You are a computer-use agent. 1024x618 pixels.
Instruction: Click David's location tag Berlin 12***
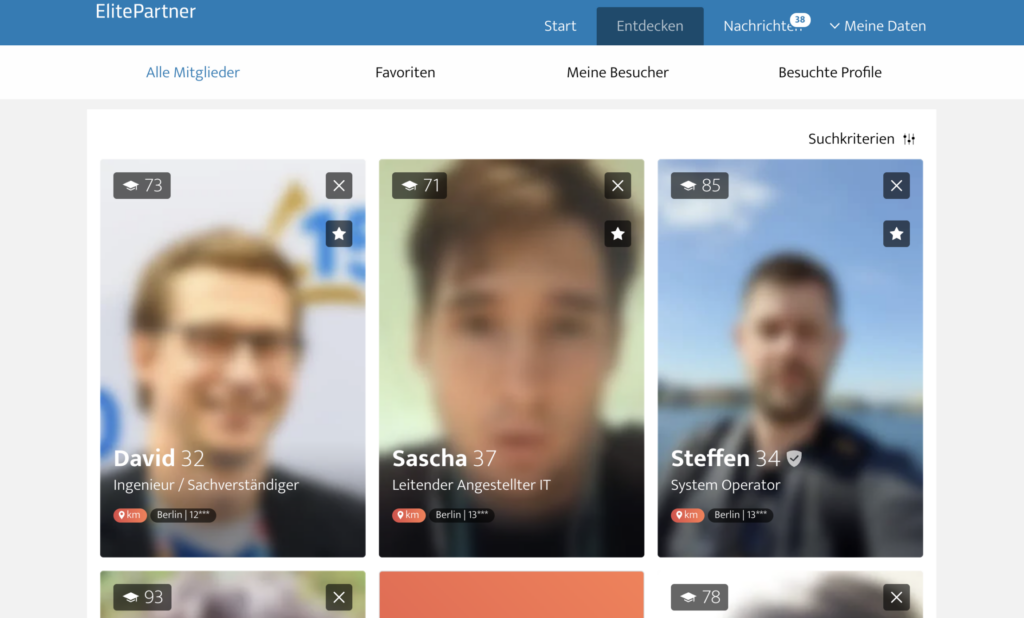coord(183,515)
